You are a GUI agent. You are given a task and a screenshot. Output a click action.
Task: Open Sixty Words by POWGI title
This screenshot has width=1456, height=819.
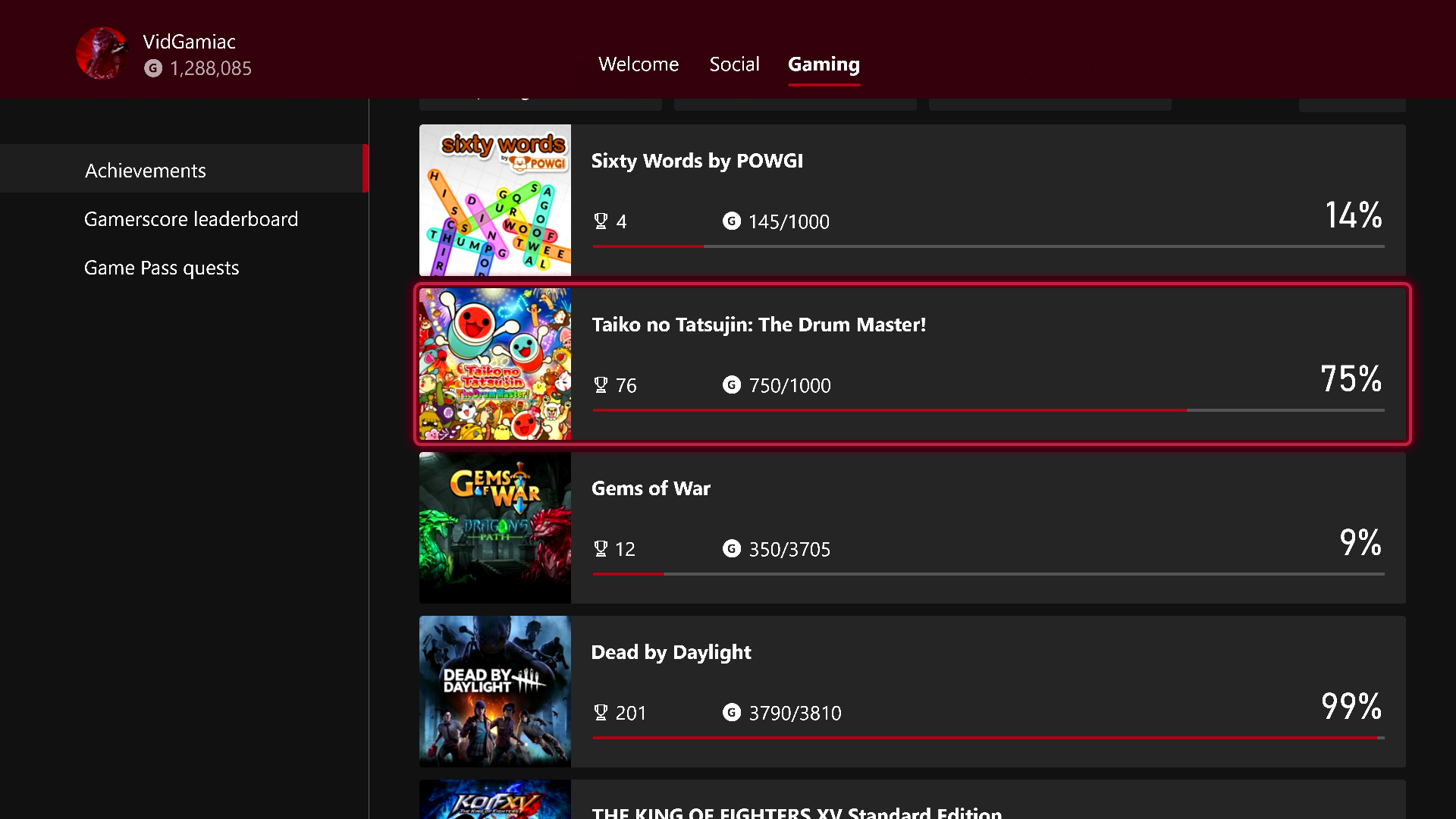[x=697, y=161]
